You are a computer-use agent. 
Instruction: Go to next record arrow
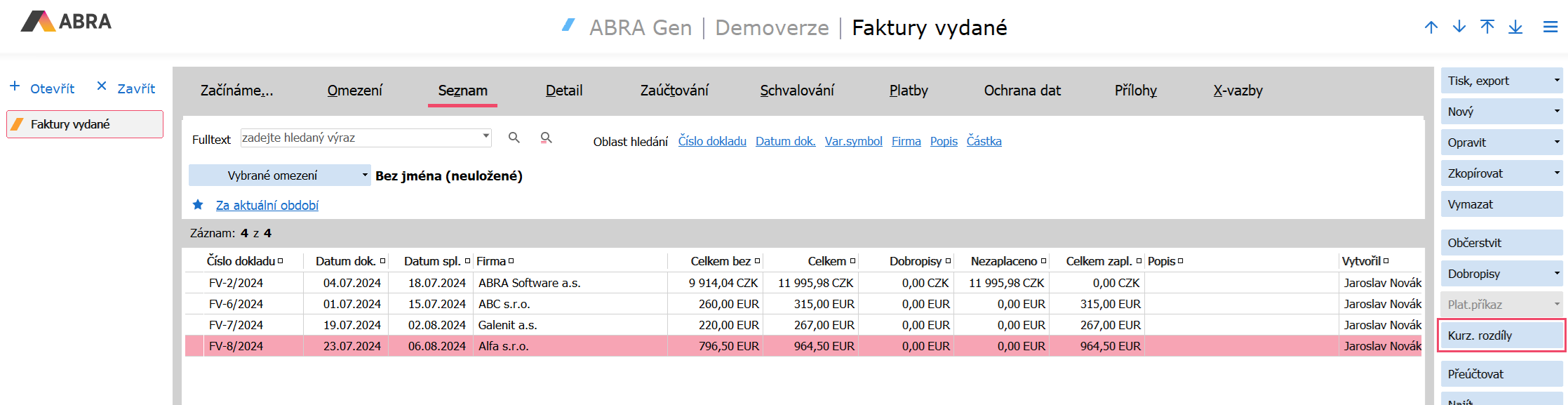1459,27
